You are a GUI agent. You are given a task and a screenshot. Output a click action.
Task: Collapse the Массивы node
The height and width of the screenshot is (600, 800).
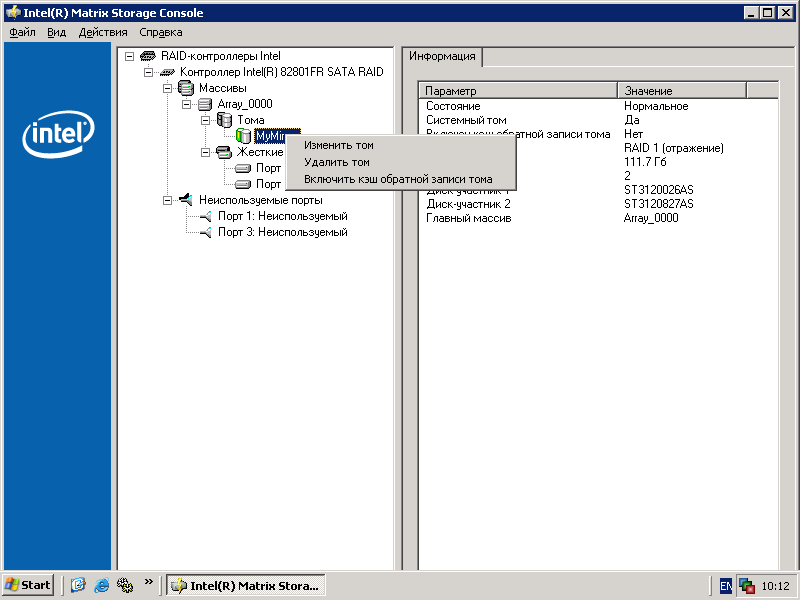tap(167, 88)
